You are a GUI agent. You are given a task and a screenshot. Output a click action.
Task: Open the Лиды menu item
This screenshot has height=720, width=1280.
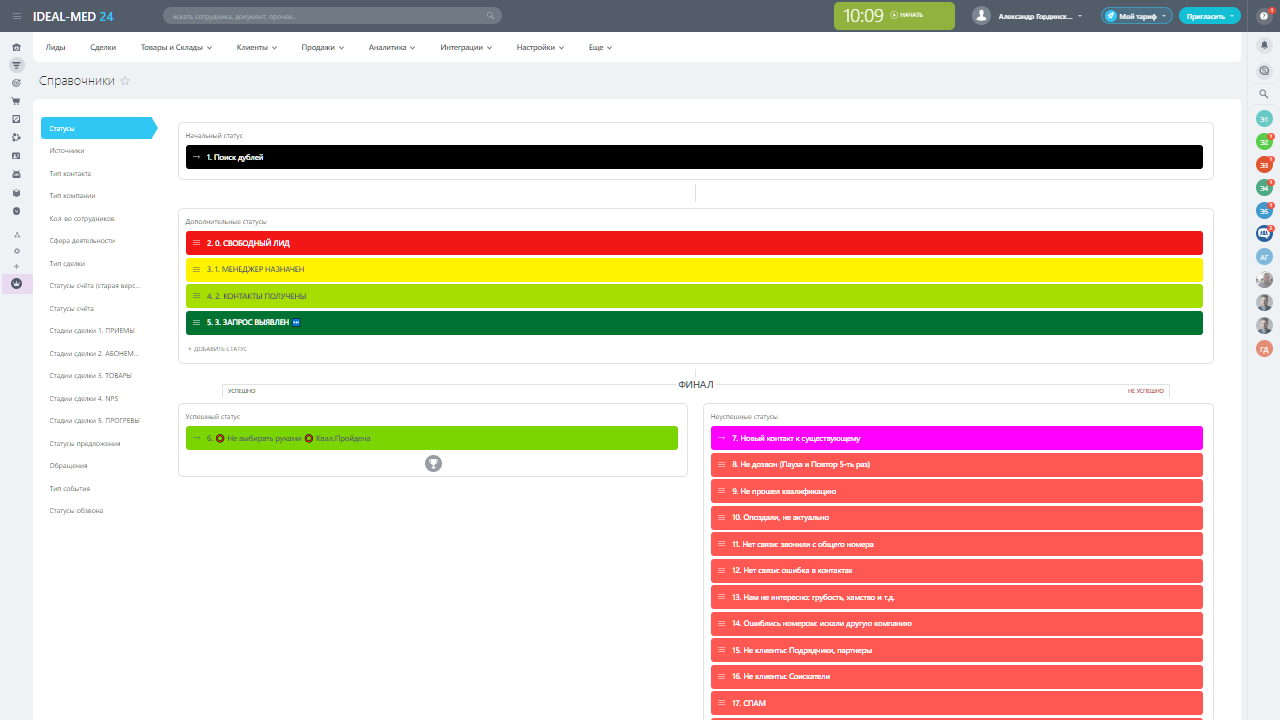(55, 47)
